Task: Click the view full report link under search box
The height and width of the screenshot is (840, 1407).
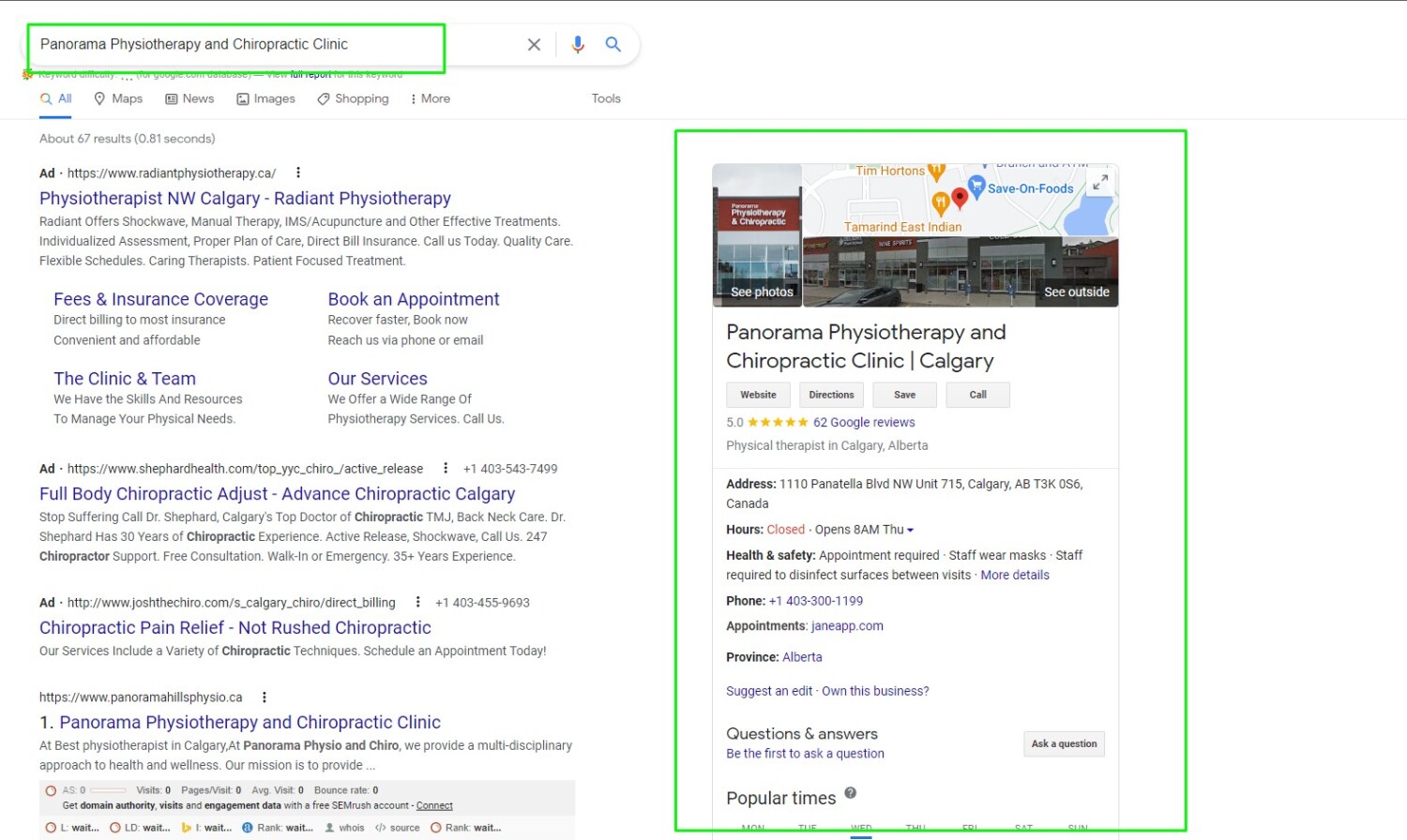Action: pyautogui.click(x=310, y=75)
